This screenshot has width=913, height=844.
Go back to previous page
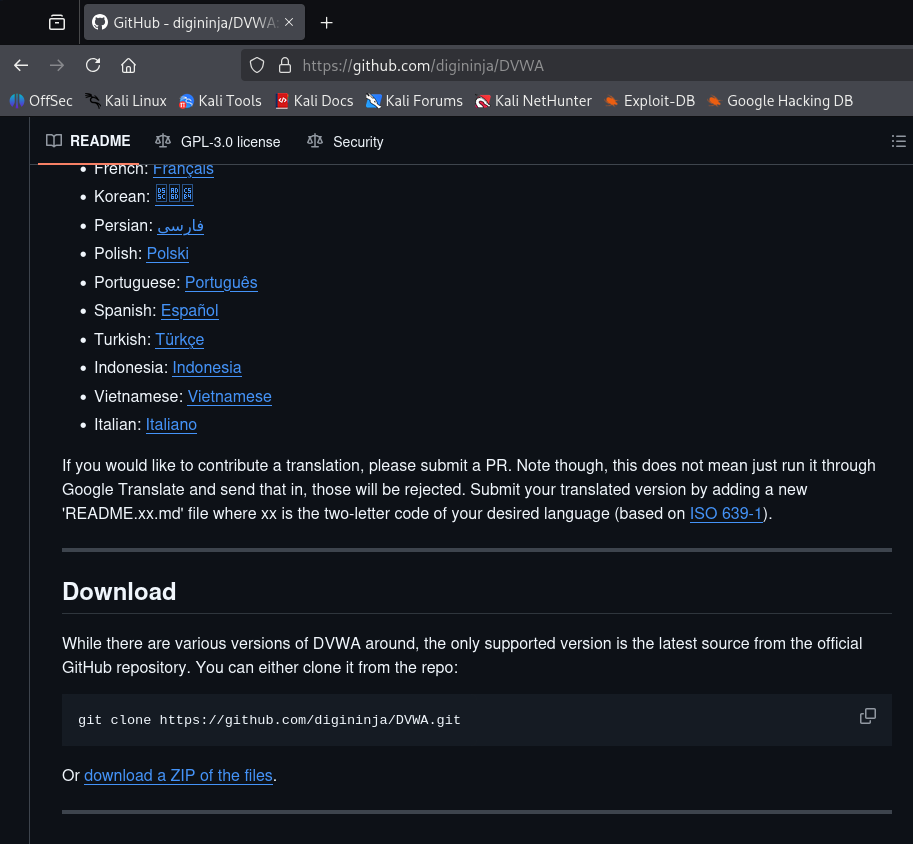(x=21, y=65)
